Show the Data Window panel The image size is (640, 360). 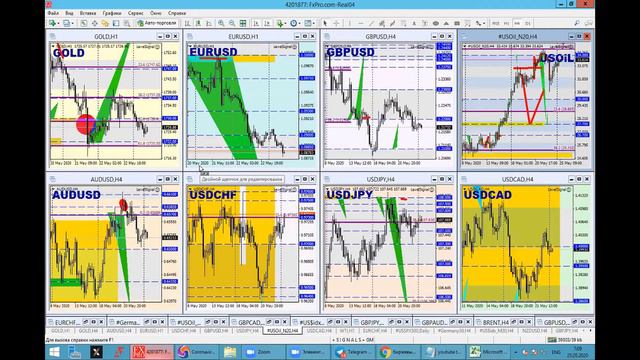pos(94,23)
